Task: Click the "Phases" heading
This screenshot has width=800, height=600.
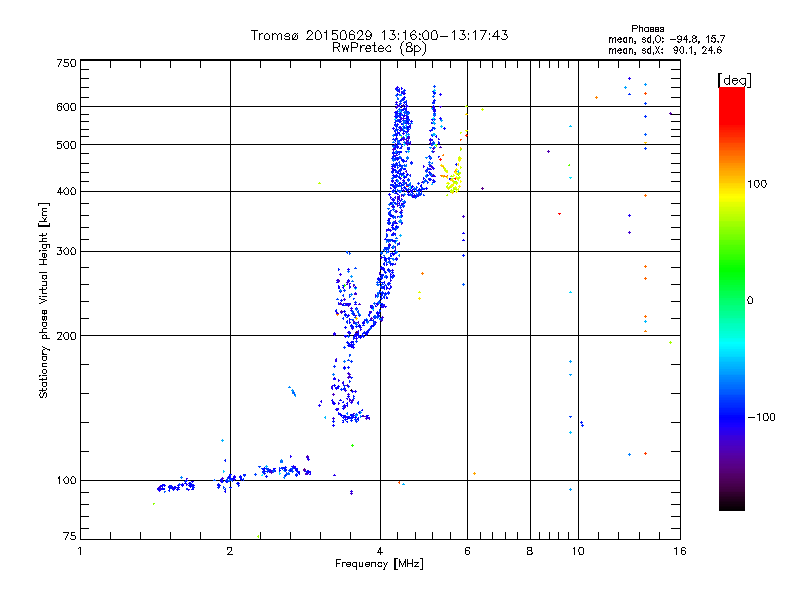Action: pyautogui.click(x=647, y=29)
